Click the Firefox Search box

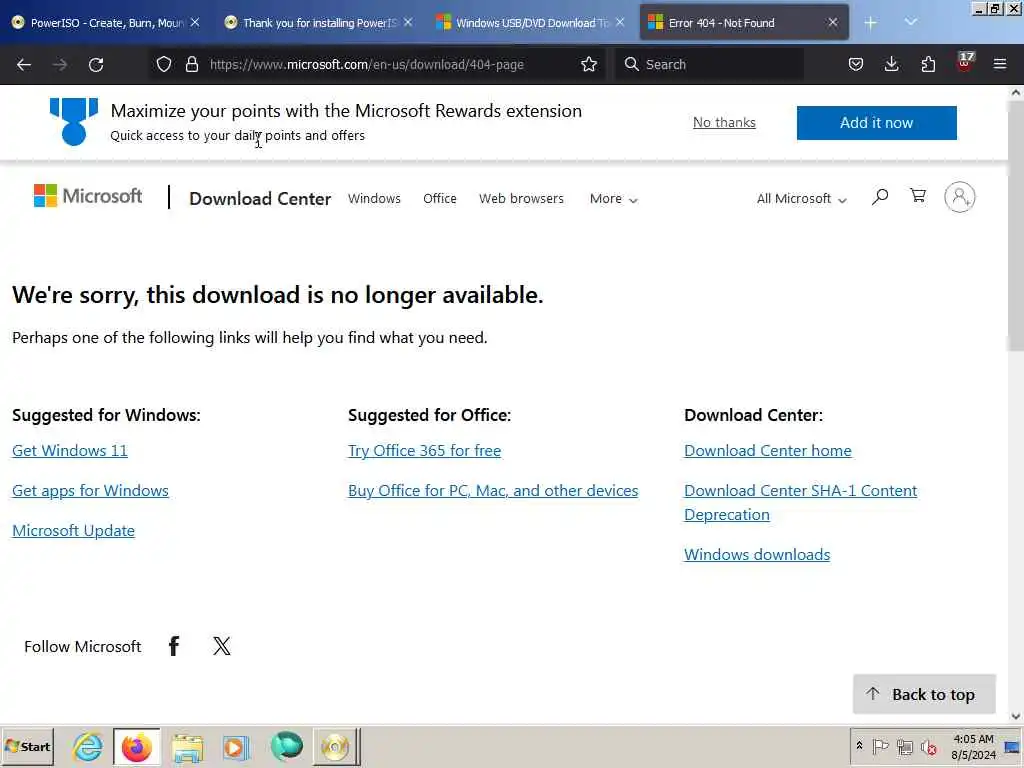coord(709,64)
